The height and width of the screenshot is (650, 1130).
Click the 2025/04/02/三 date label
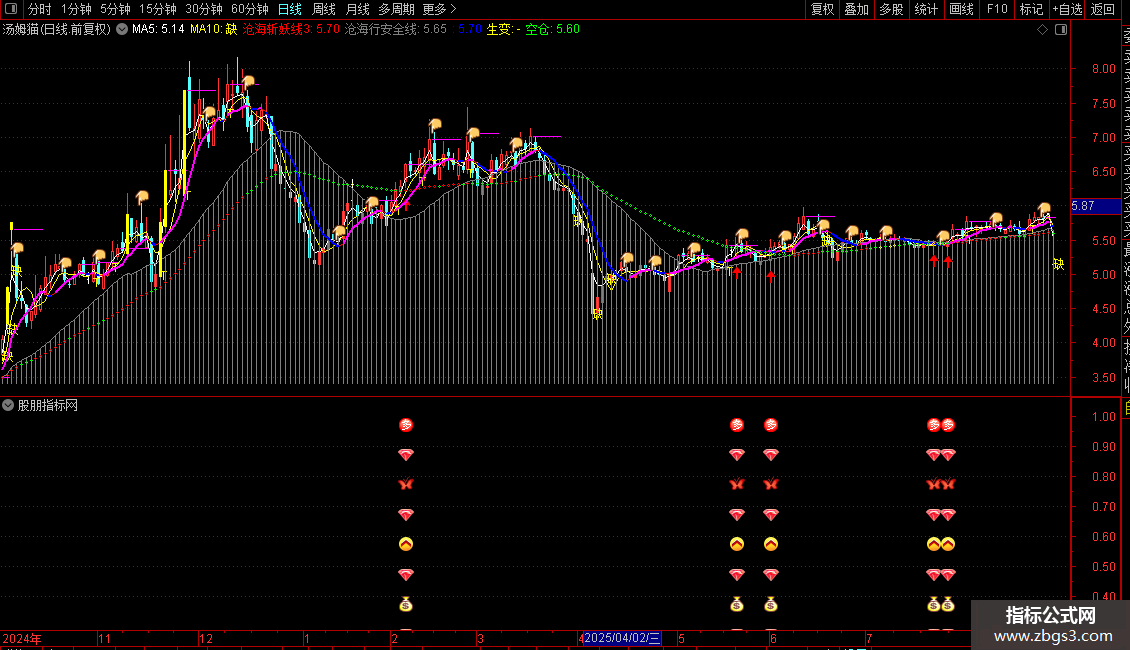coord(622,638)
